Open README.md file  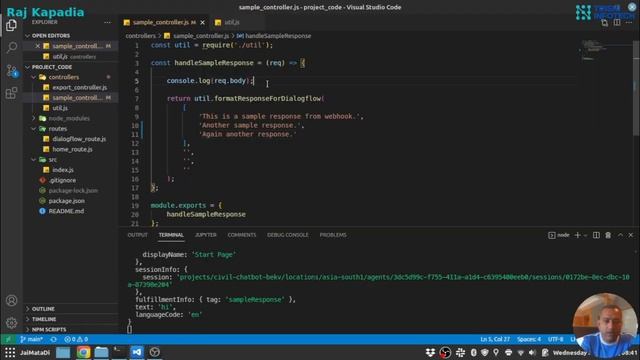click(66, 211)
